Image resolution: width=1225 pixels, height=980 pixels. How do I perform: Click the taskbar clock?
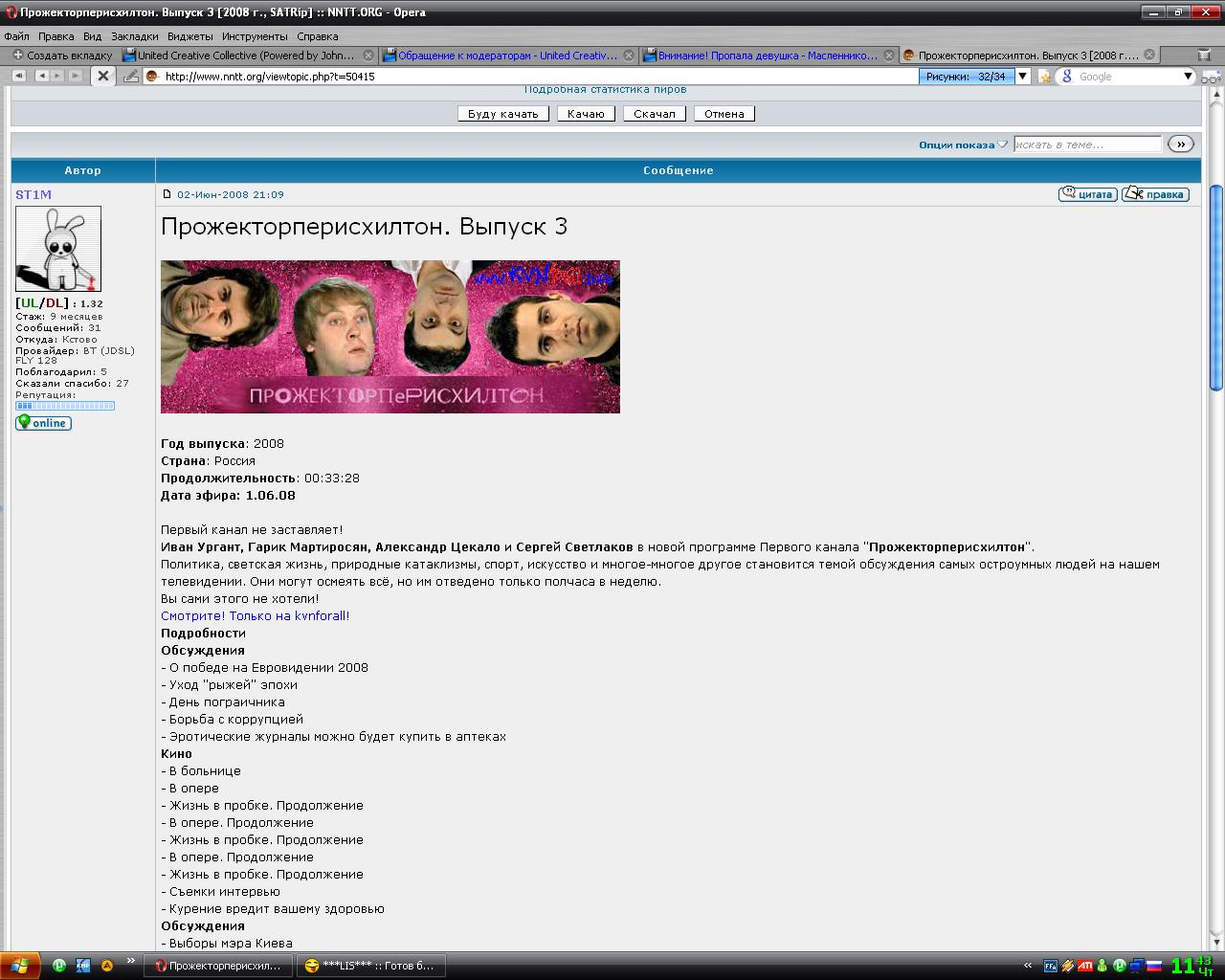(x=1193, y=966)
